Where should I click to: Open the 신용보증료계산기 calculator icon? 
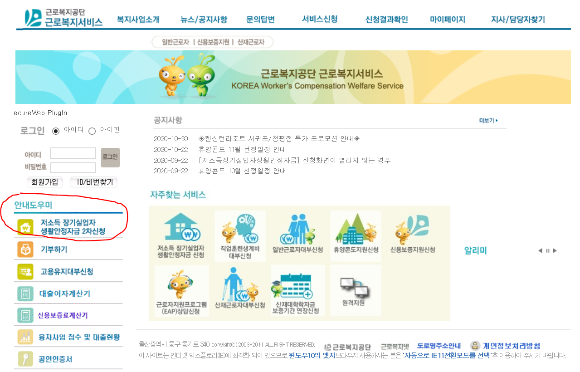click(x=25, y=315)
